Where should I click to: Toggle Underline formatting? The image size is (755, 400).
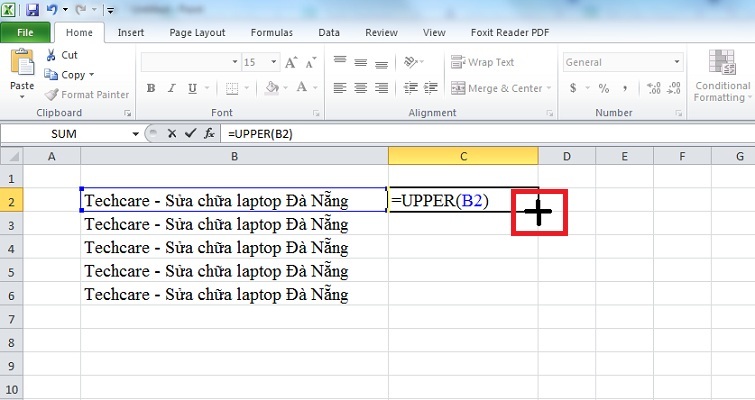coord(193,88)
